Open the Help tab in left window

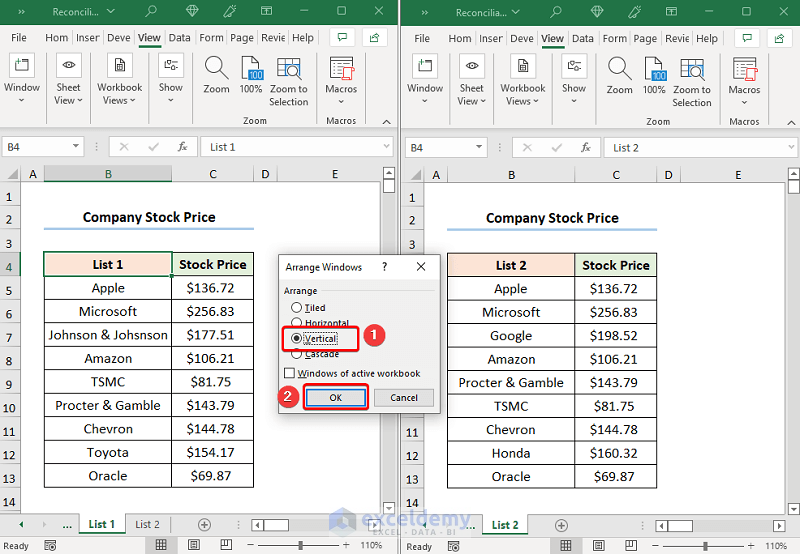(303, 38)
